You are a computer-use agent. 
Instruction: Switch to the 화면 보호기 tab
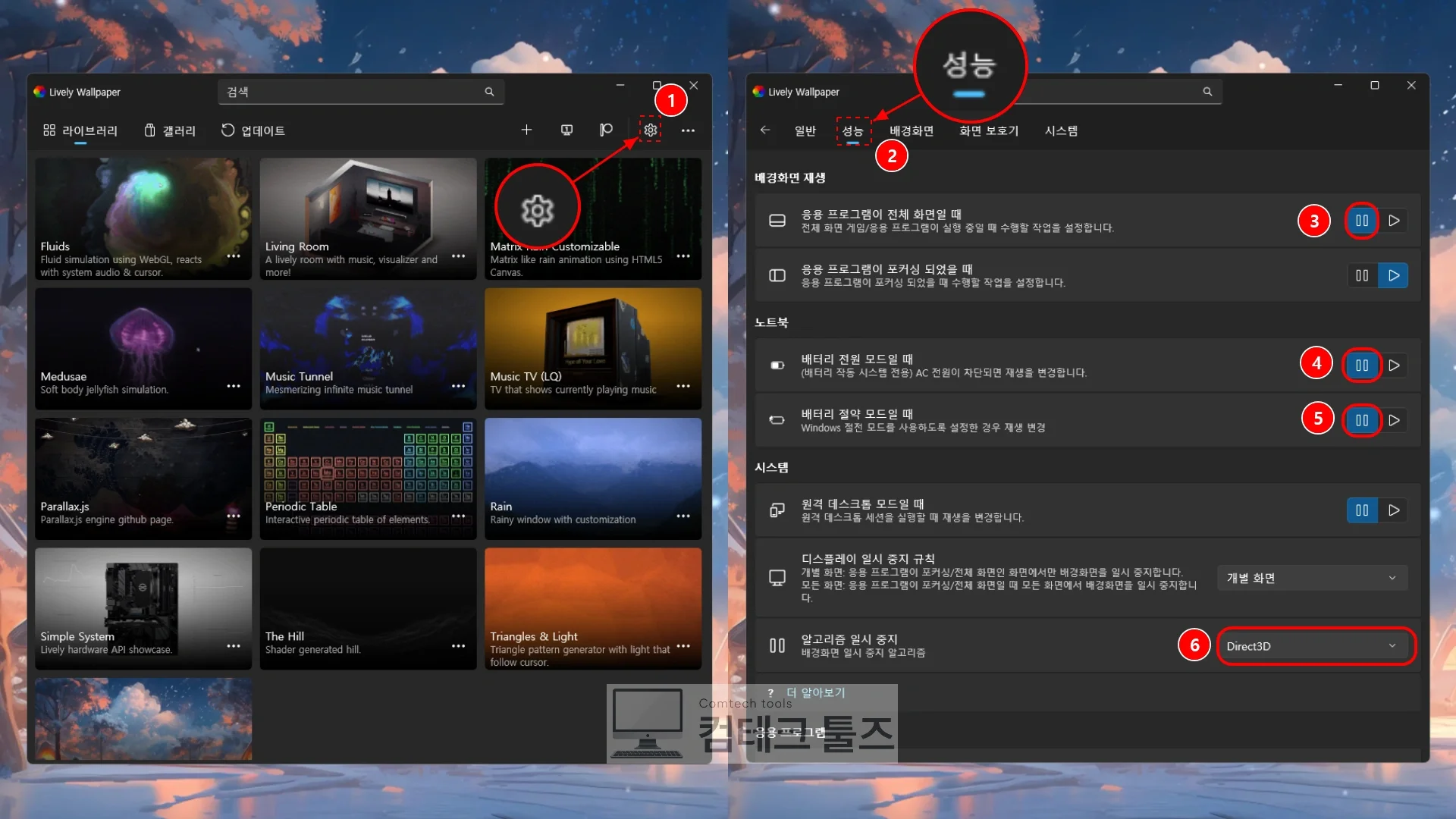pos(988,130)
